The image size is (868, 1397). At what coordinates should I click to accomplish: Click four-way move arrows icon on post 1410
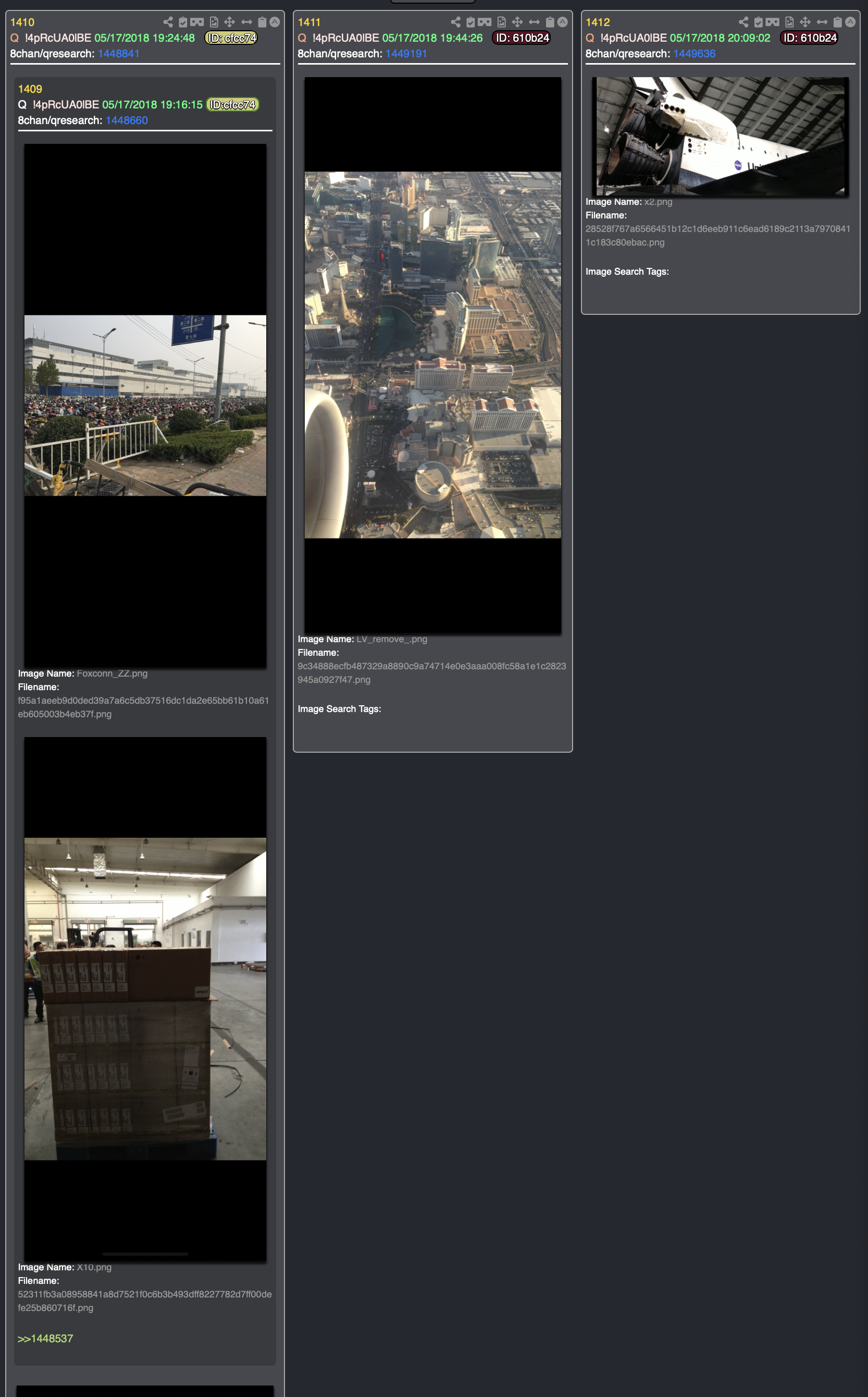tap(230, 22)
